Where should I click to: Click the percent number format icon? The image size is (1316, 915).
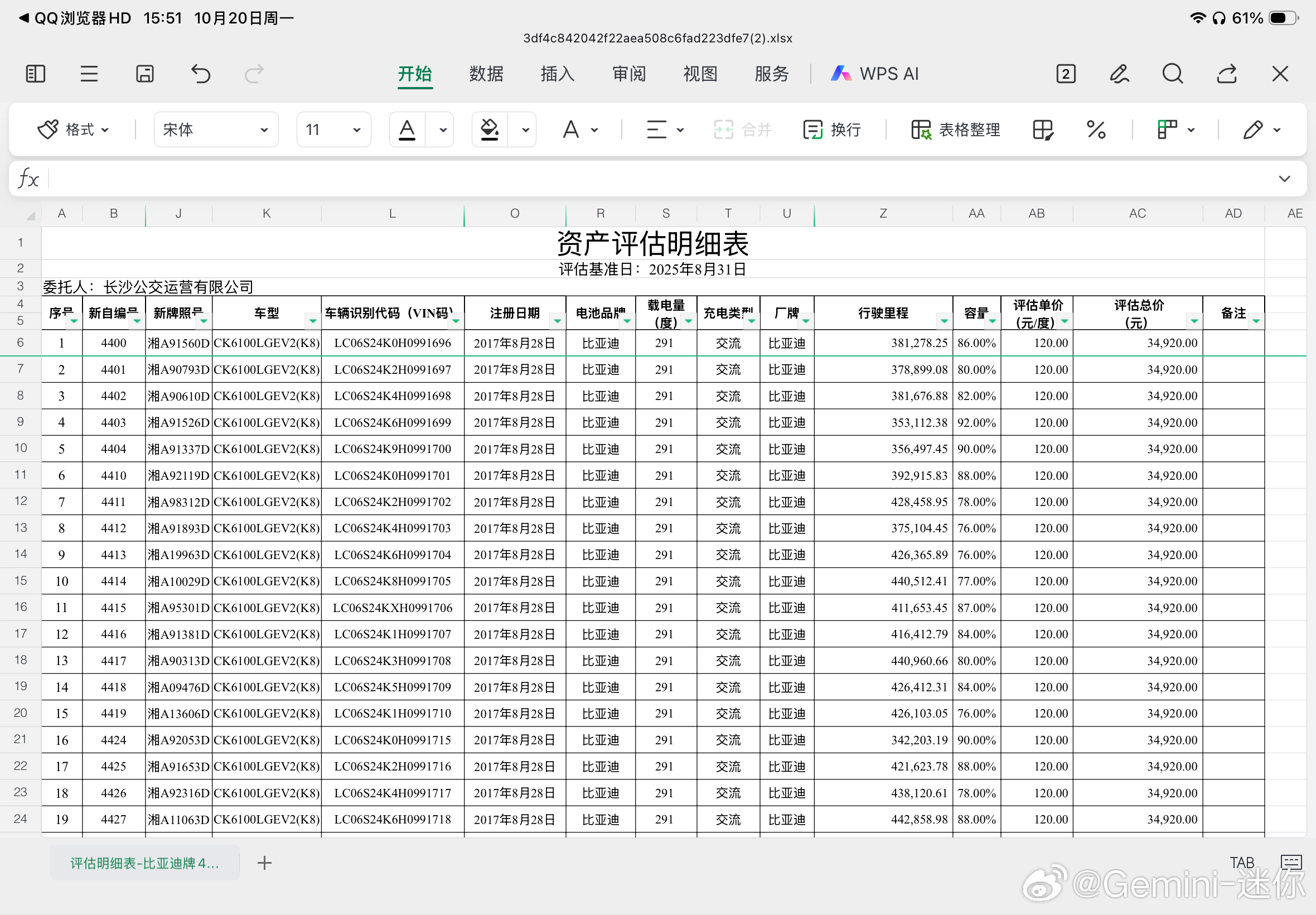pyautogui.click(x=1095, y=129)
